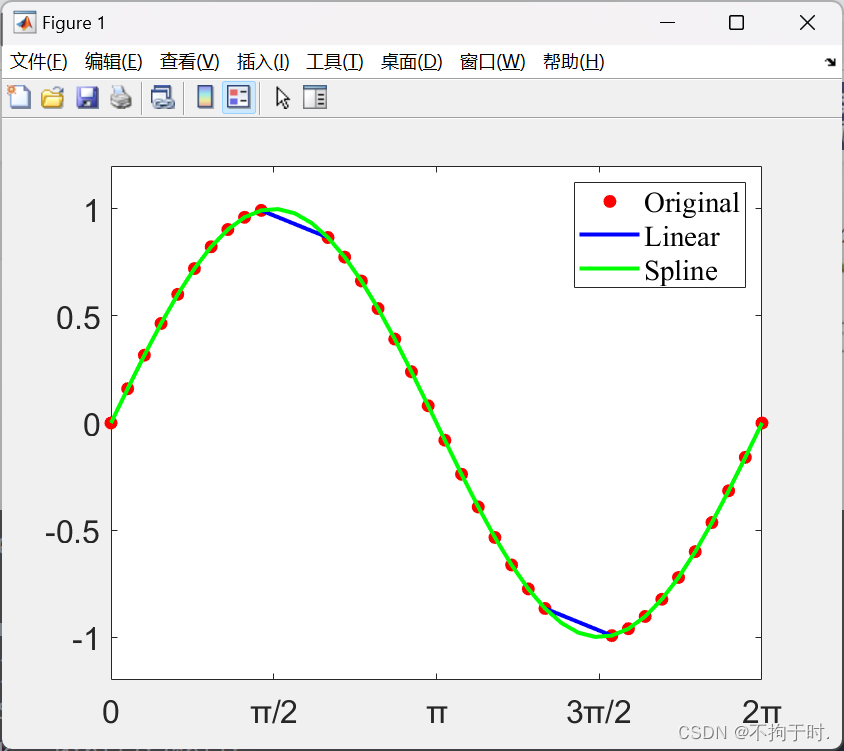Open the 文件(F) menu
Screen dimensions: 844x751
click(39, 62)
